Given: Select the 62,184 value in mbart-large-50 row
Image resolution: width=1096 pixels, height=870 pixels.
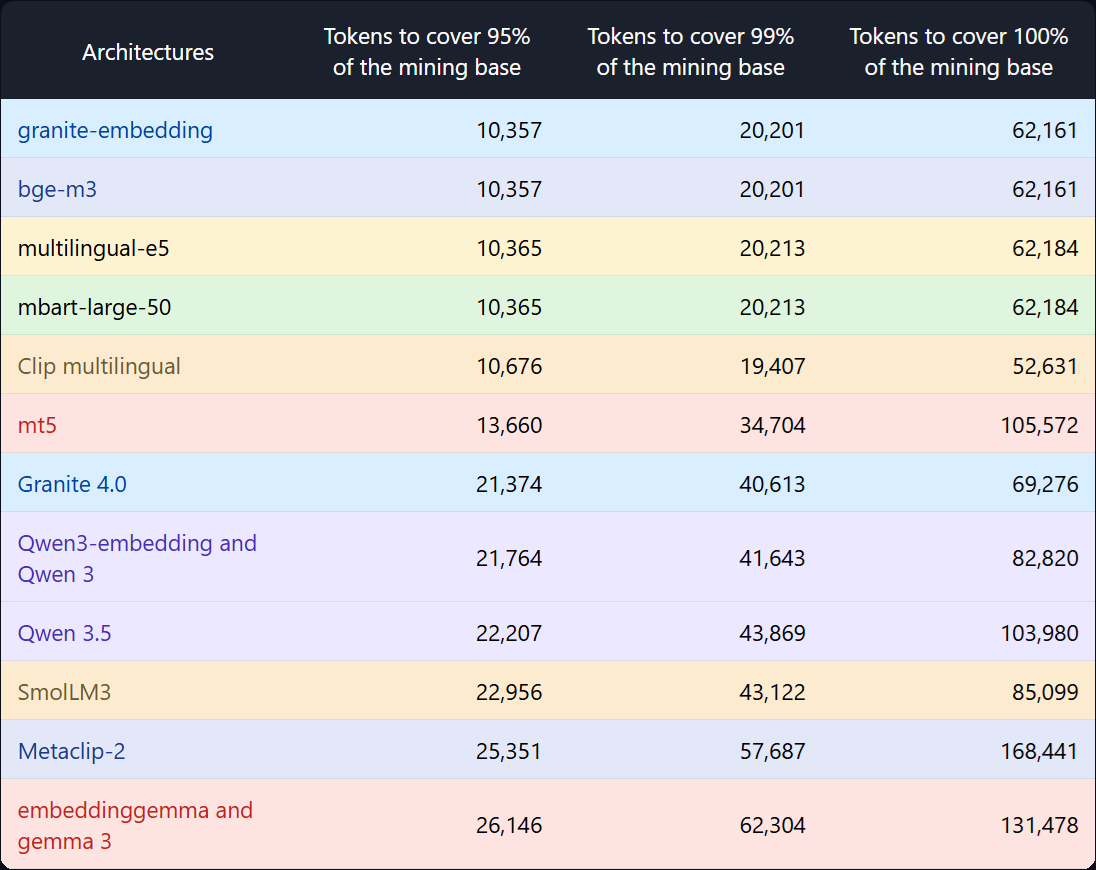Looking at the screenshot, I should point(1045,307).
